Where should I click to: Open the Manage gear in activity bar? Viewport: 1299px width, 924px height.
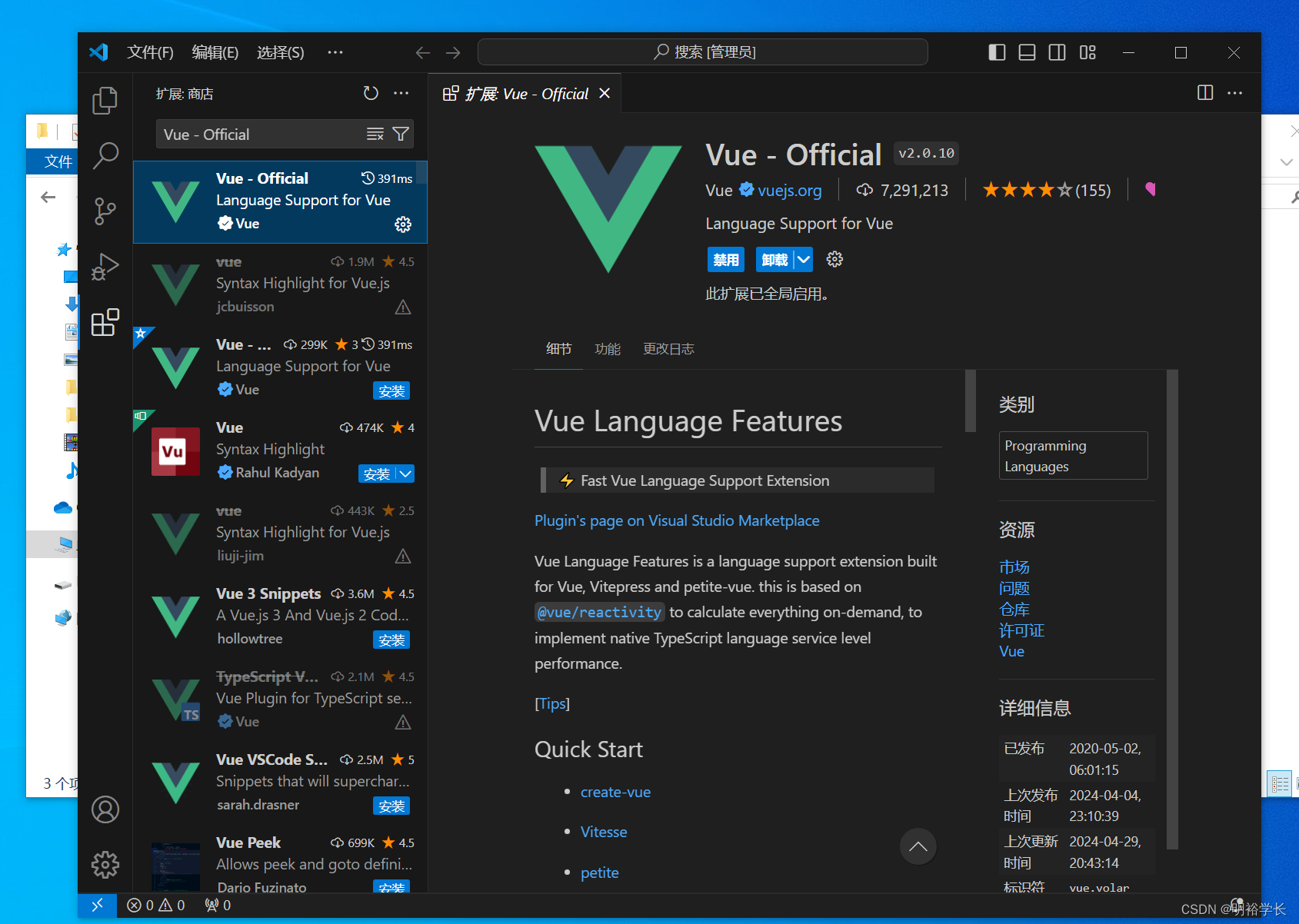pyautogui.click(x=105, y=865)
